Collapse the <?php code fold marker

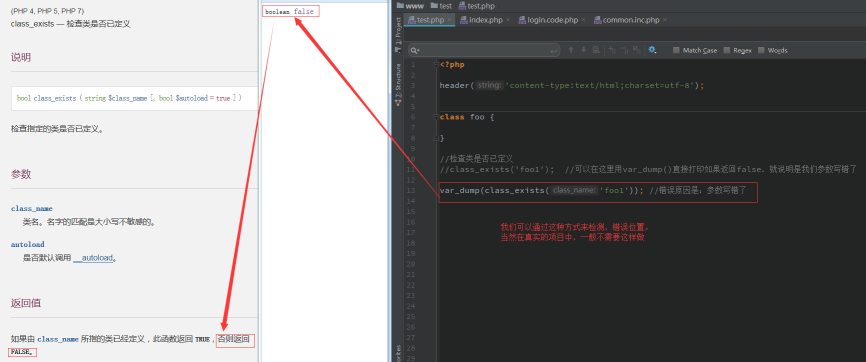[x=436, y=65]
